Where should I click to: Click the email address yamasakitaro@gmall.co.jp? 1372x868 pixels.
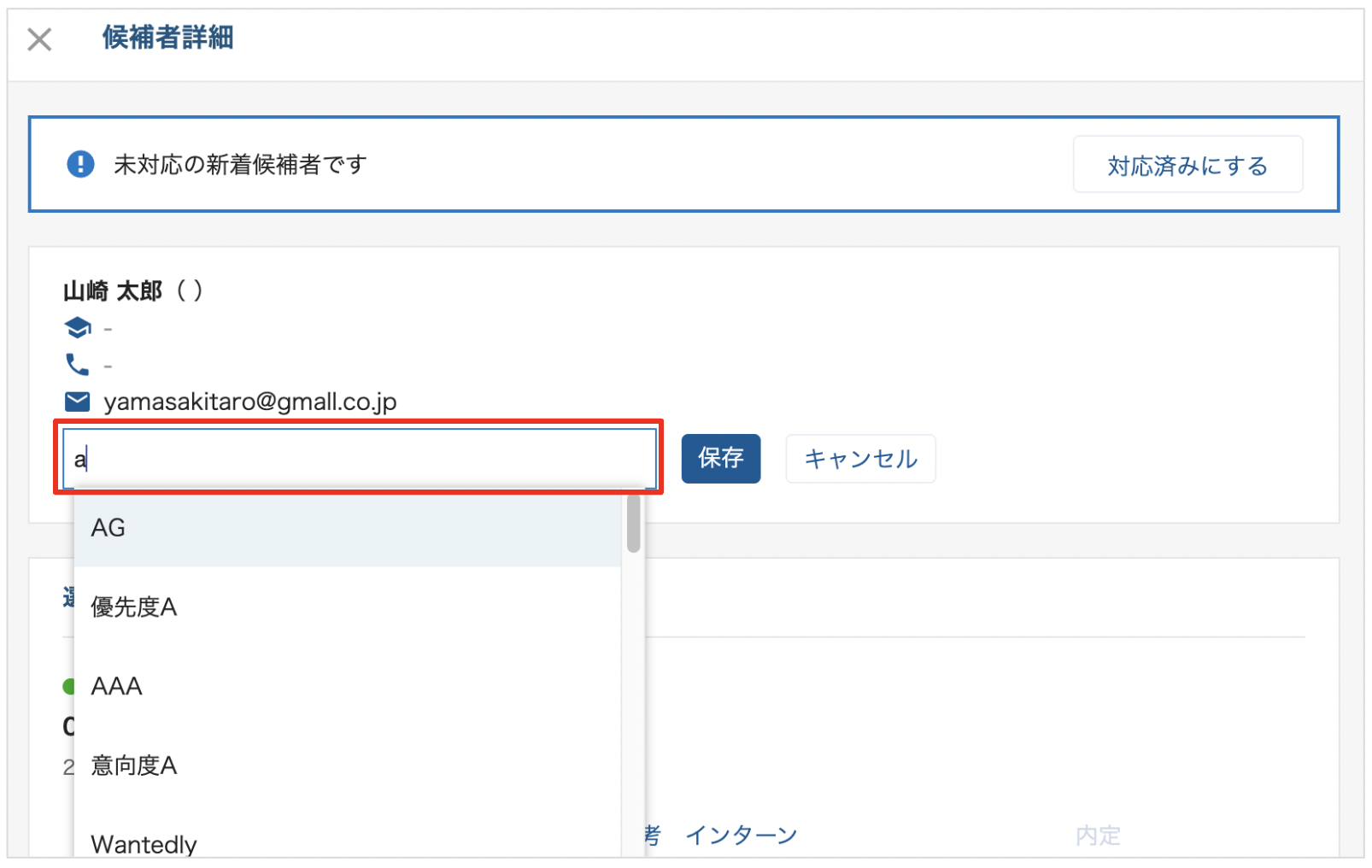click(250, 402)
